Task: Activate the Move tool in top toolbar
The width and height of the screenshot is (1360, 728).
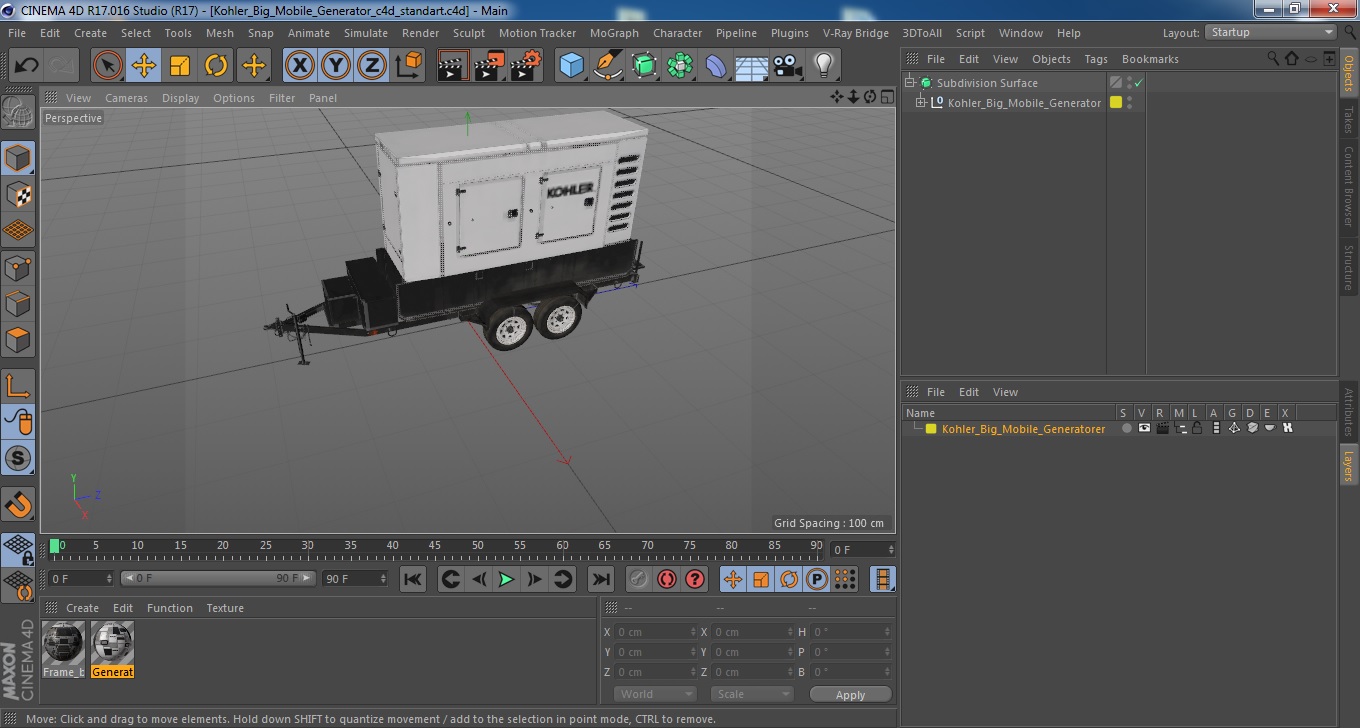Action: 144,66
